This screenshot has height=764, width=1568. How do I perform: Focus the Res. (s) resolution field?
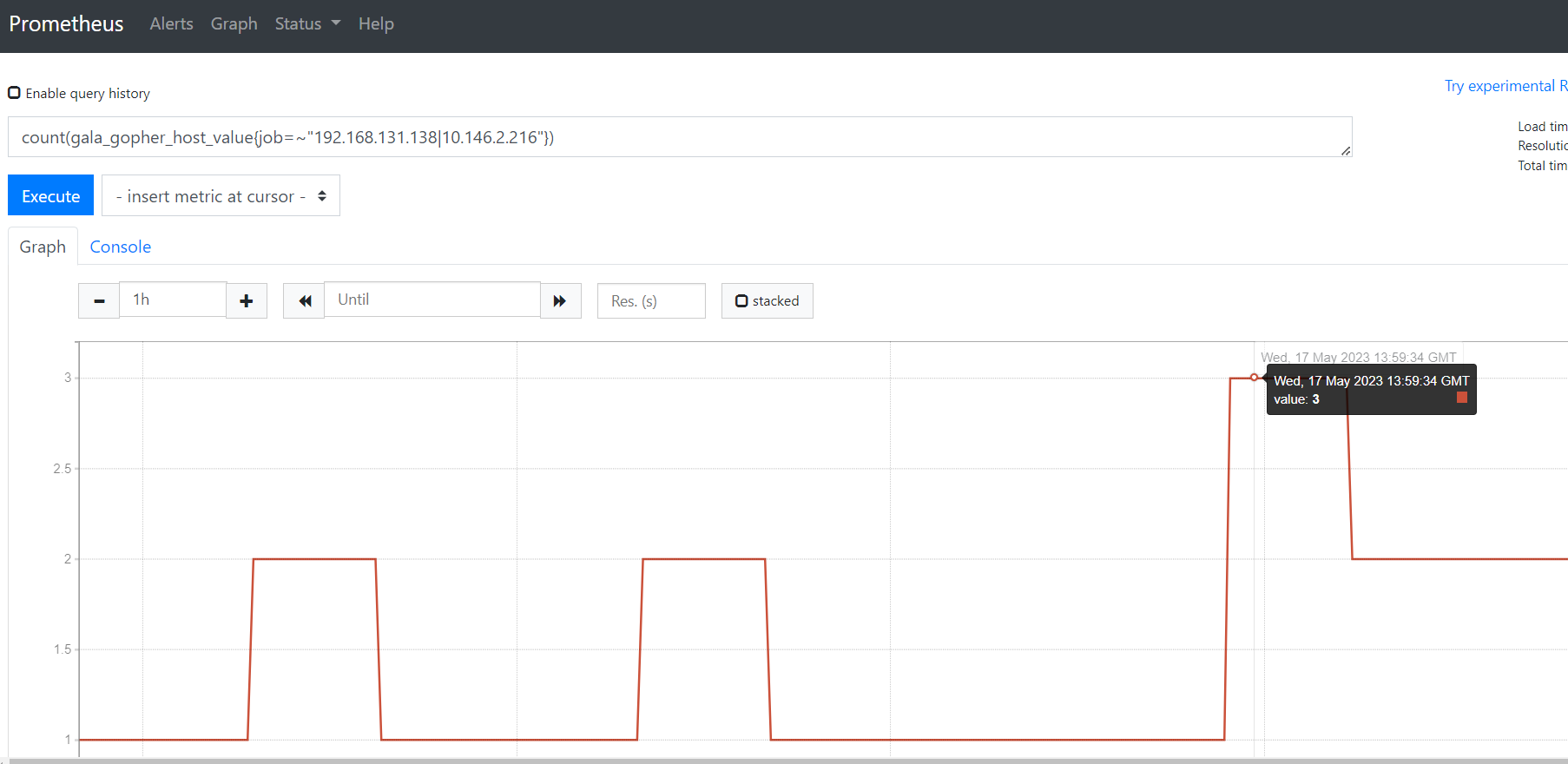coord(651,301)
